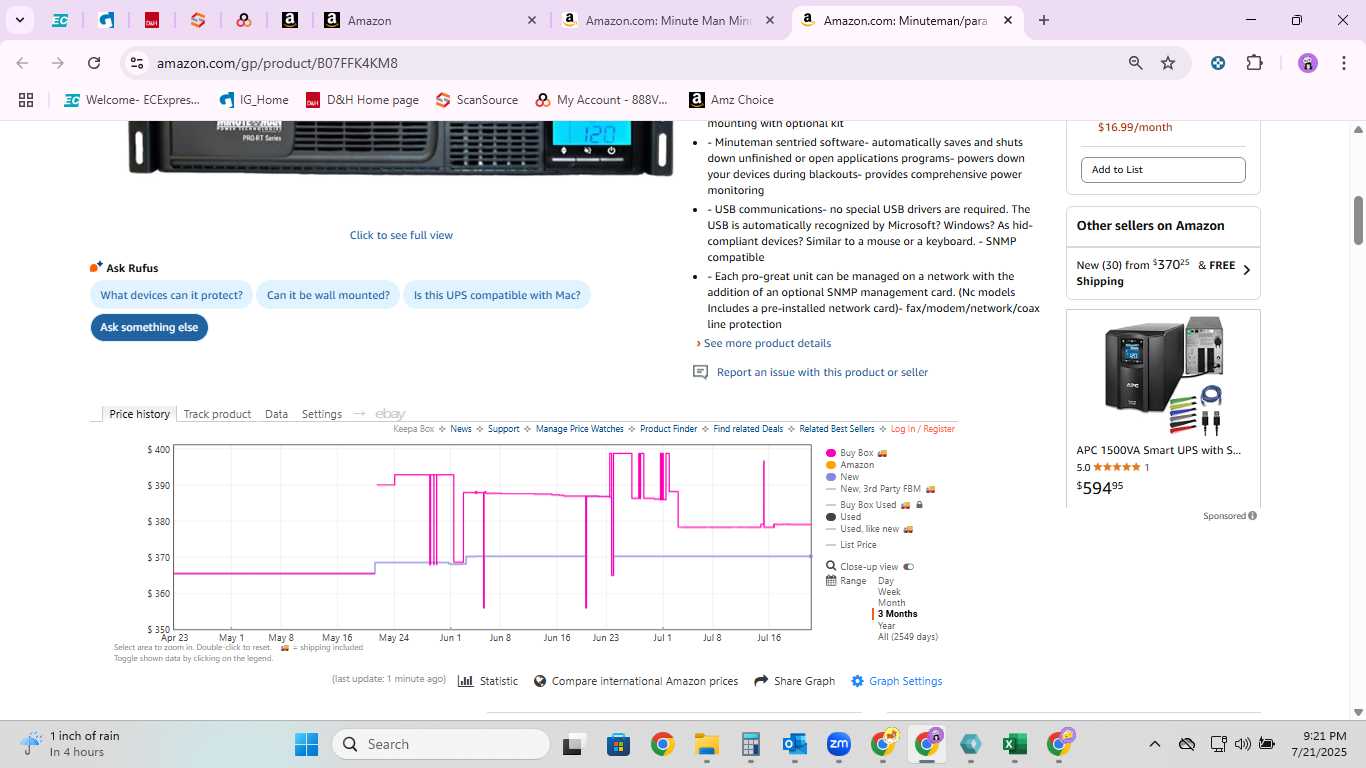View site information icon in address bar
The image size is (1366, 768).
(137, 63)
